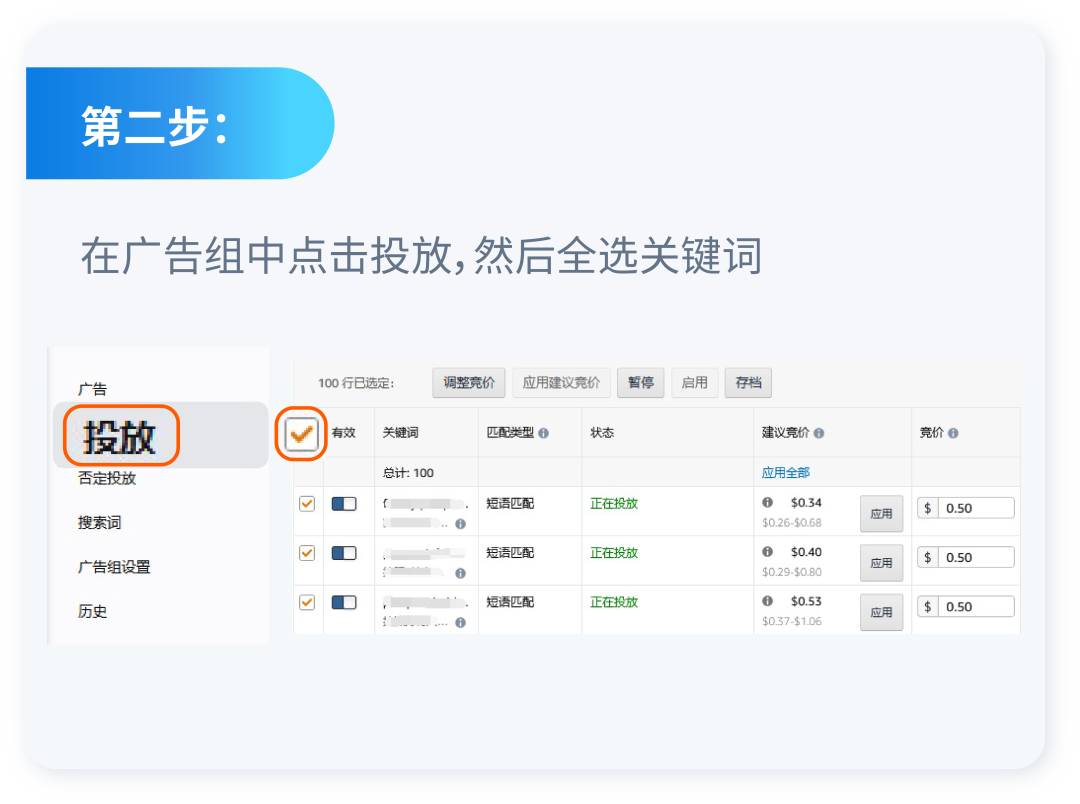Image resolution: width=1080 pixels, height=804 pixels.
Task: Click info icon next to $0.40
Action: 767,552
